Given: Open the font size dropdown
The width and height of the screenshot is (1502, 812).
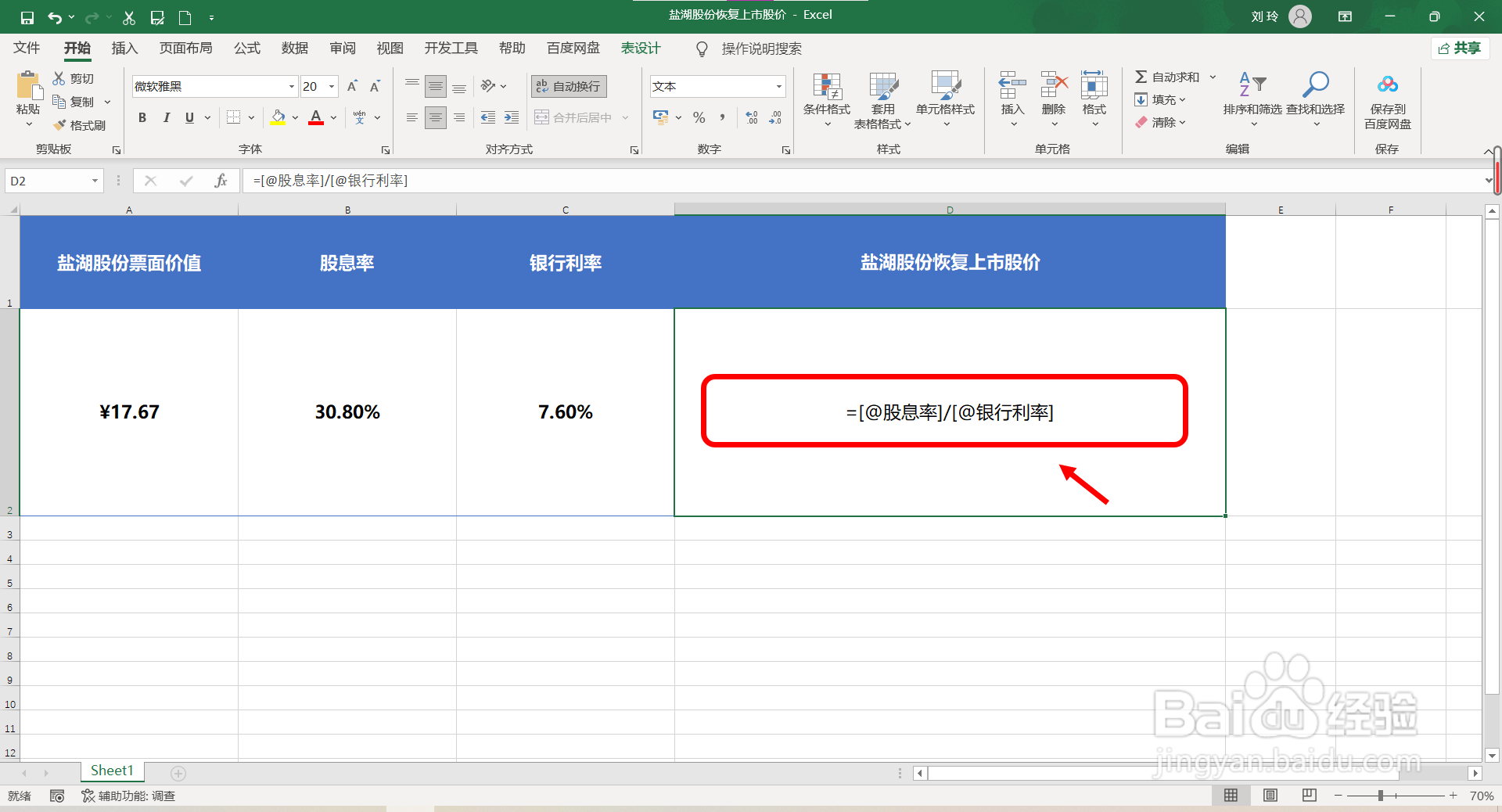Looking at the screenshot, I should coord(332,87).
